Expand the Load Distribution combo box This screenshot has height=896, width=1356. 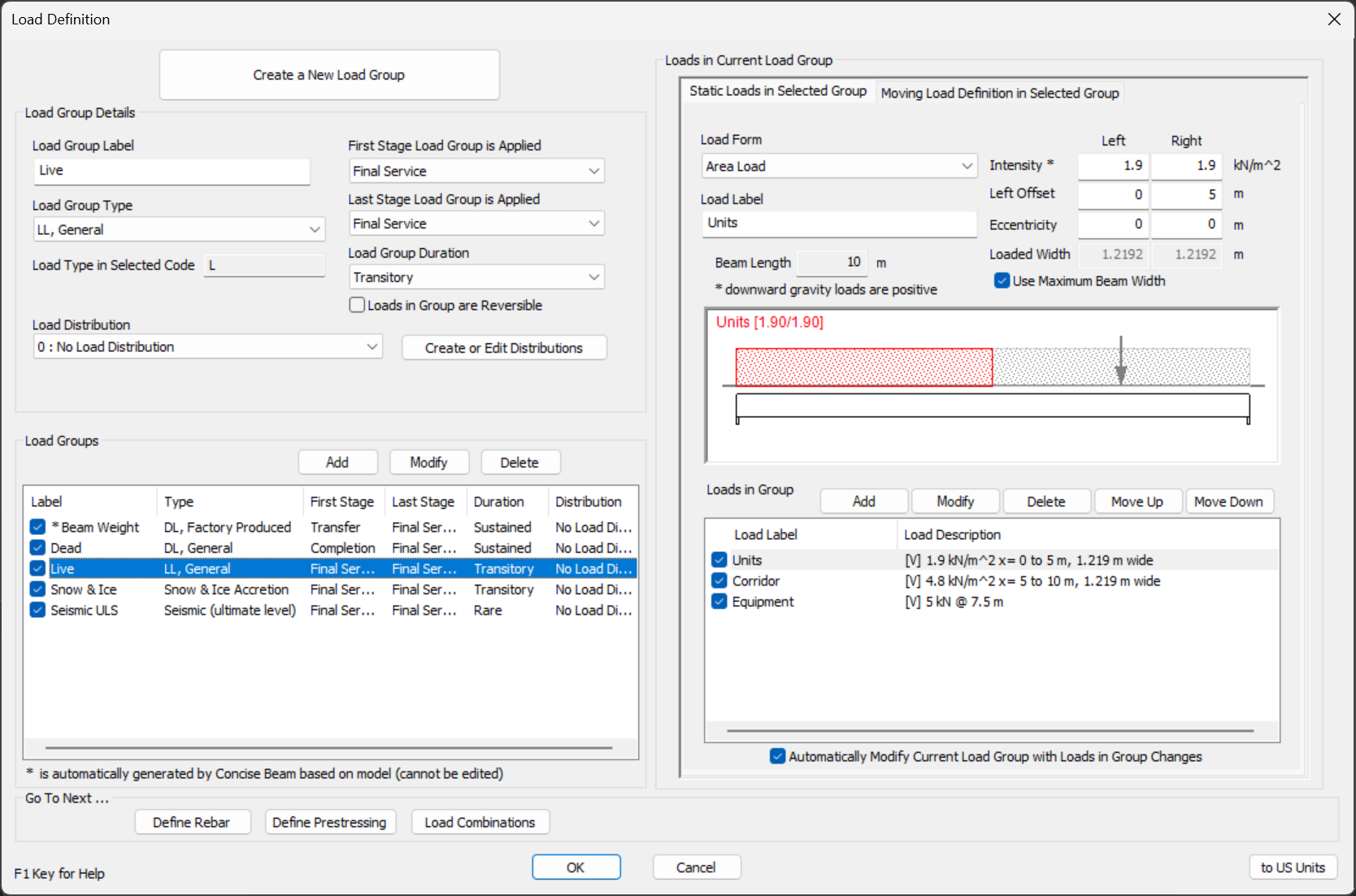(x=207, y=347)
